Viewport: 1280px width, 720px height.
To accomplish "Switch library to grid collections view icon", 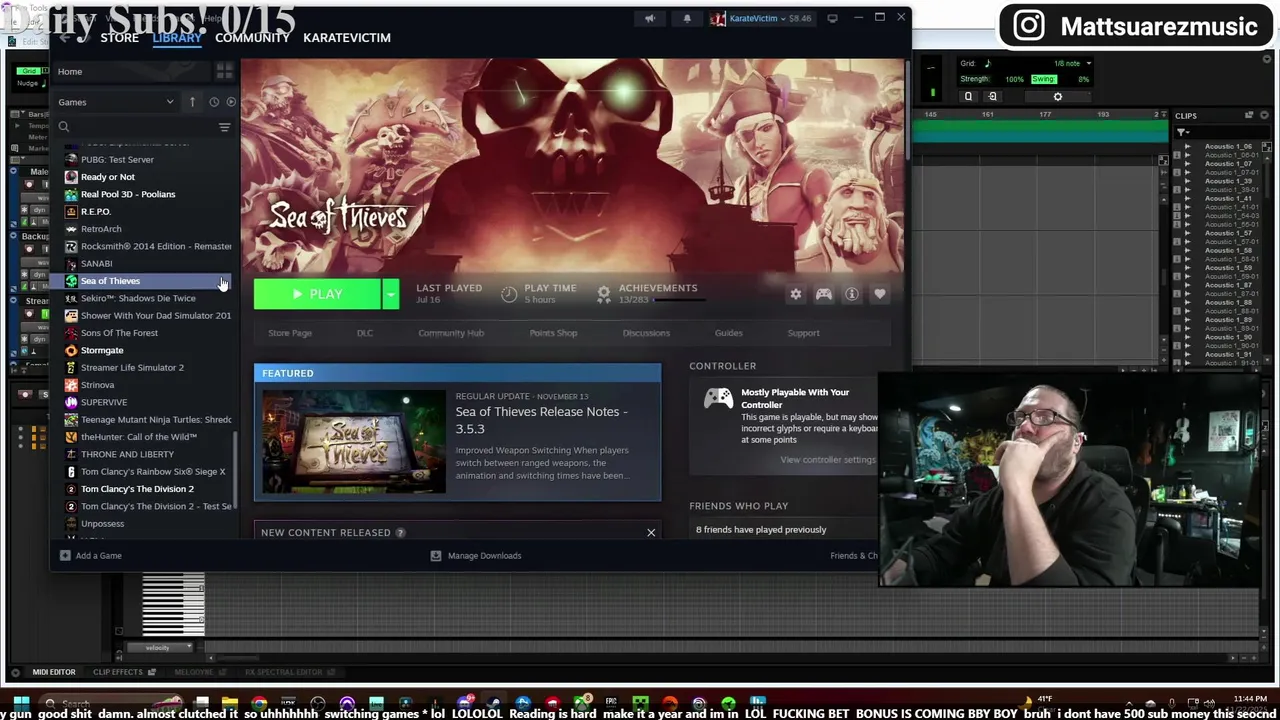I will 224,71.
